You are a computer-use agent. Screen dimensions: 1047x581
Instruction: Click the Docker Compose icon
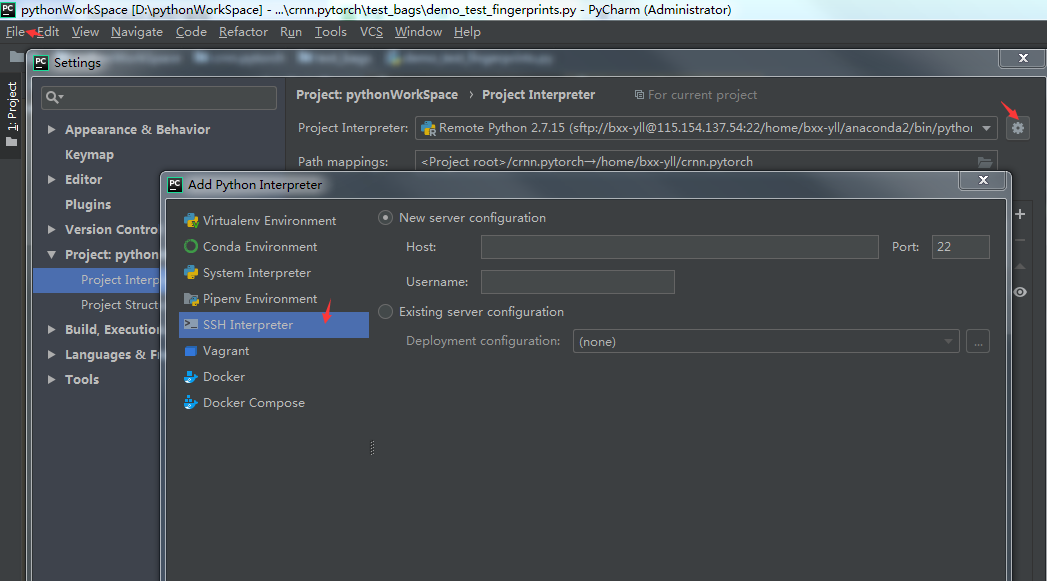tap(191, 403)
